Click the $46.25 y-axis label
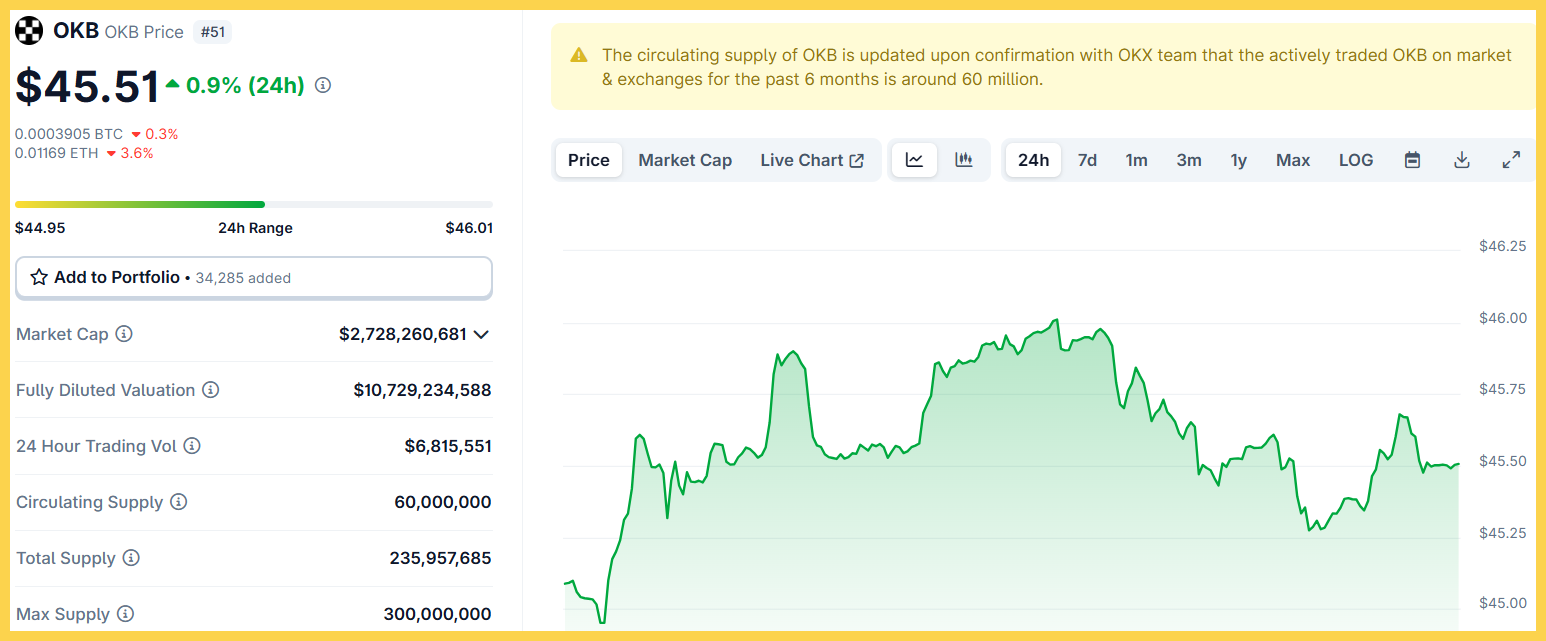The image size is (1546, 641). (1503, 246)
